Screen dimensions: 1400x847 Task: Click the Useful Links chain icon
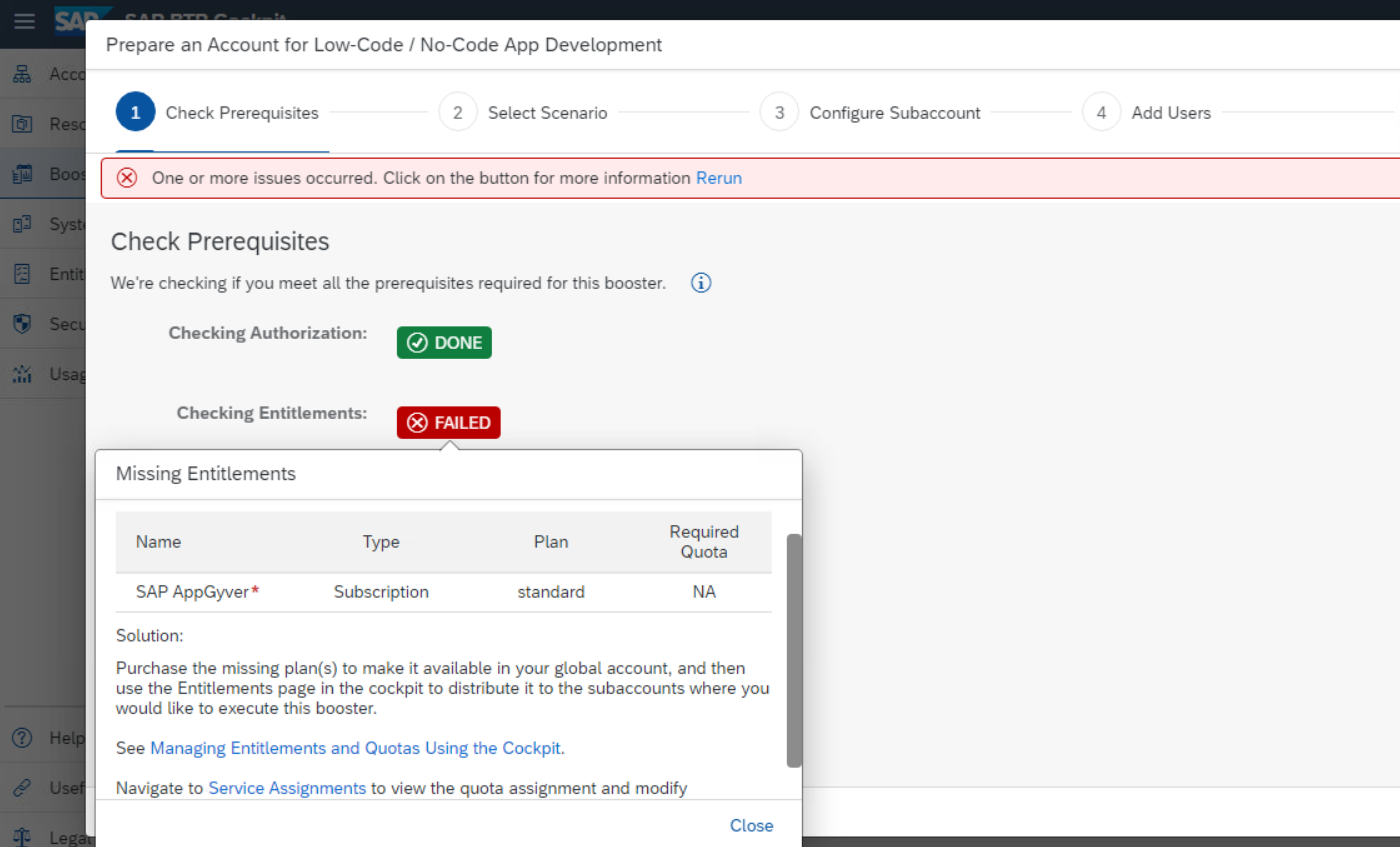click(22, 788)
